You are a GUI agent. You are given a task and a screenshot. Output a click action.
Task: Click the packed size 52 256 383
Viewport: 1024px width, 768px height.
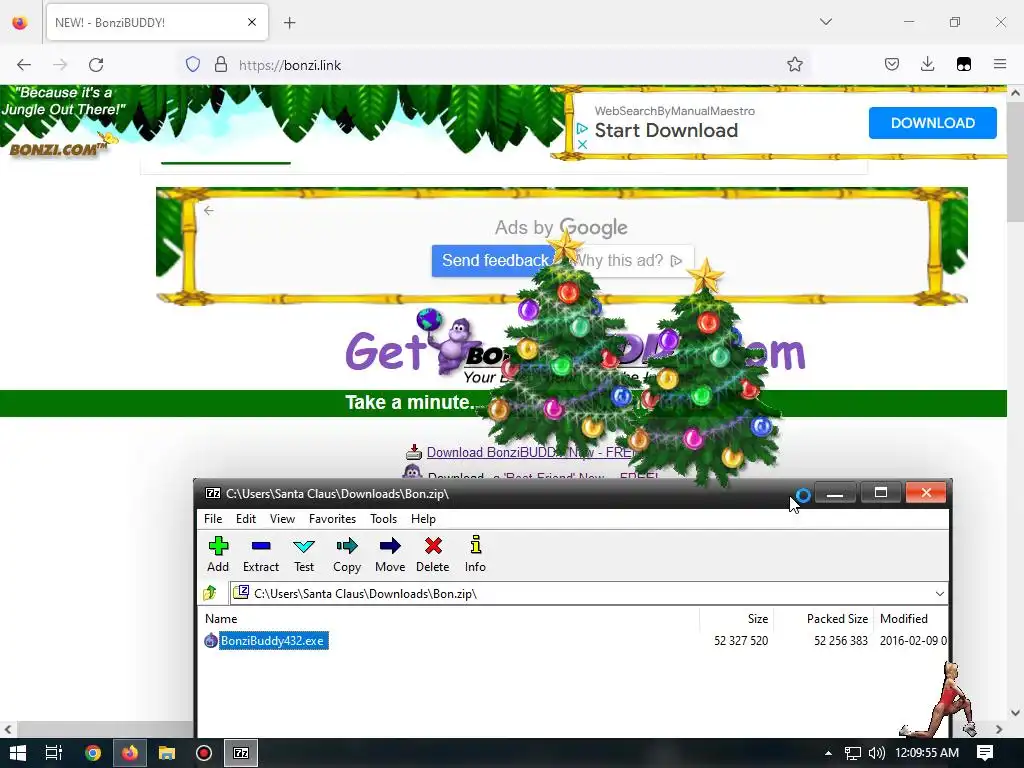[840, 641]
